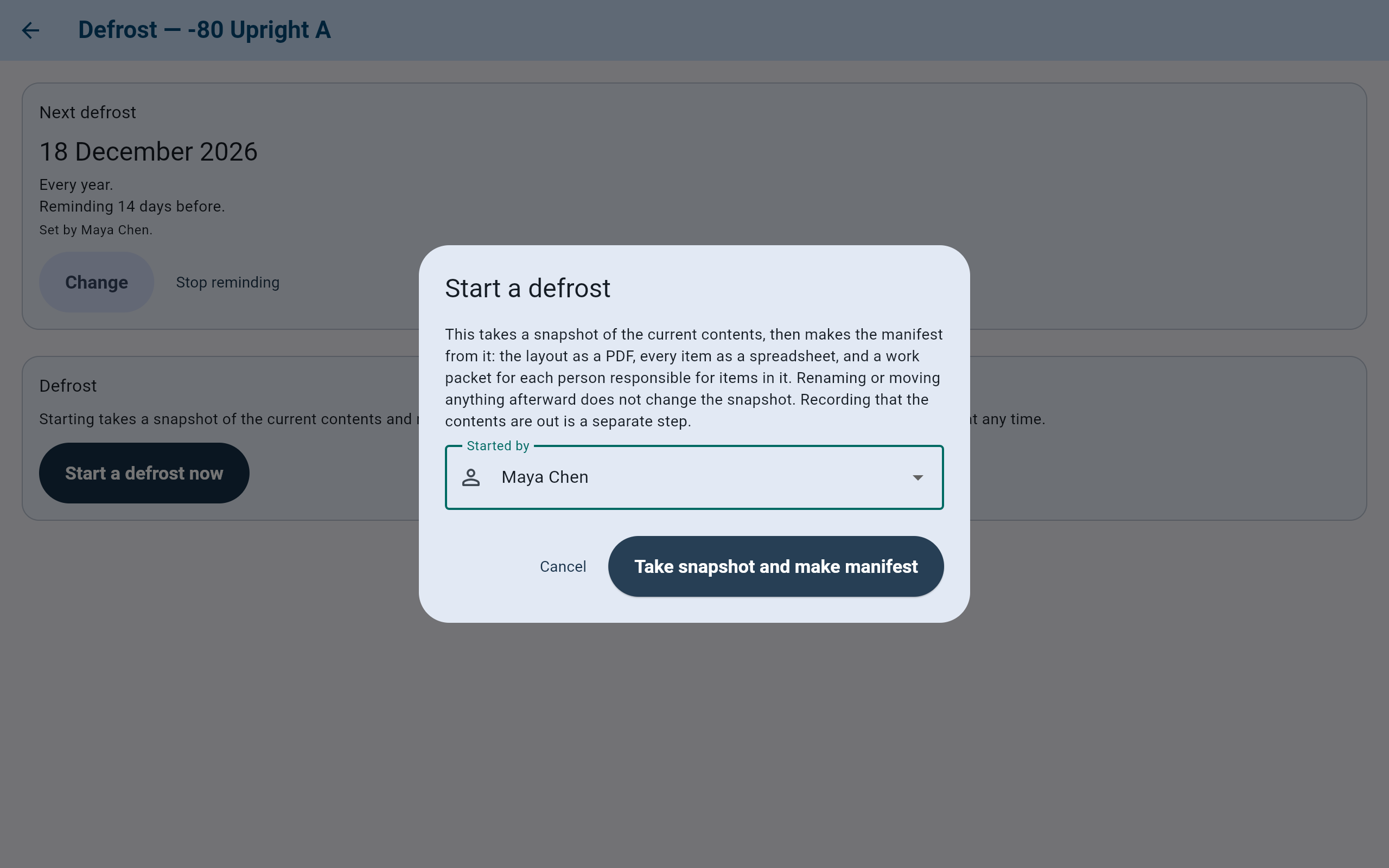
Task: Select the Maya Chen value in Started by
Action: tap(545, 477)
